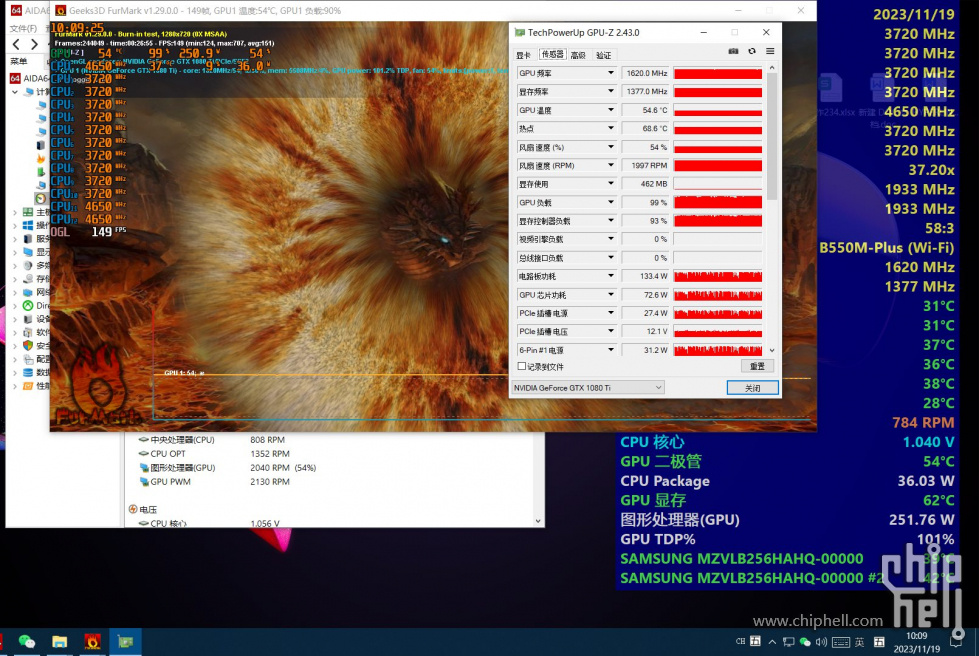The height and width of the screenshot is (656, 979).
Task: Click 关闭 button in GPU-Z
Action: coord(752,388)
